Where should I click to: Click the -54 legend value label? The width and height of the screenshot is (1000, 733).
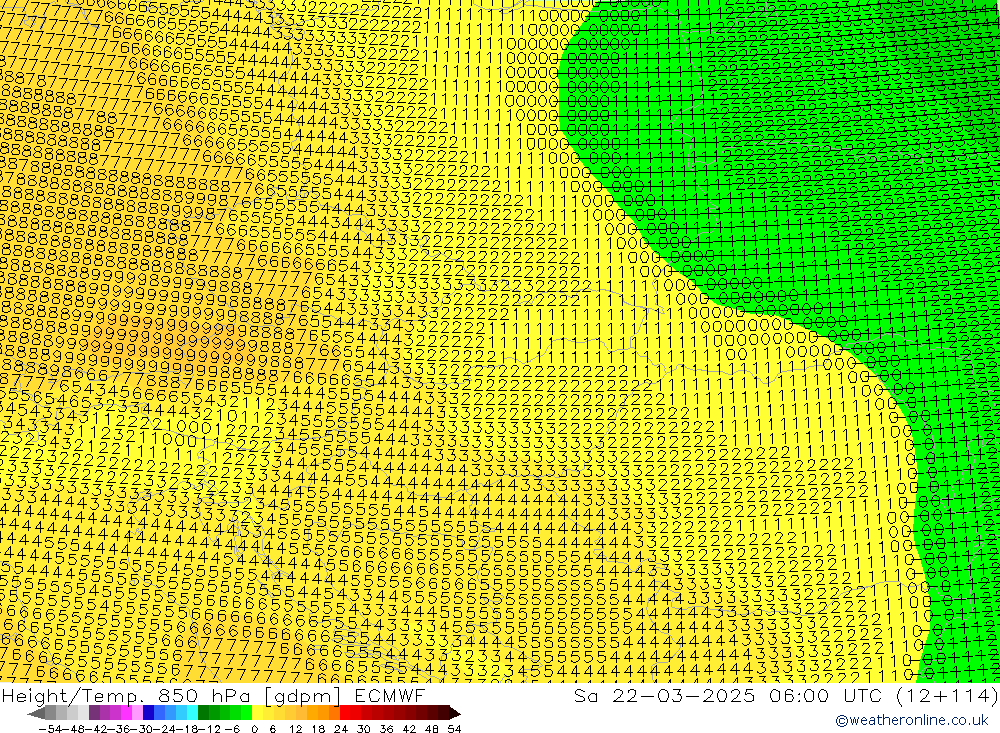(50, 729)
